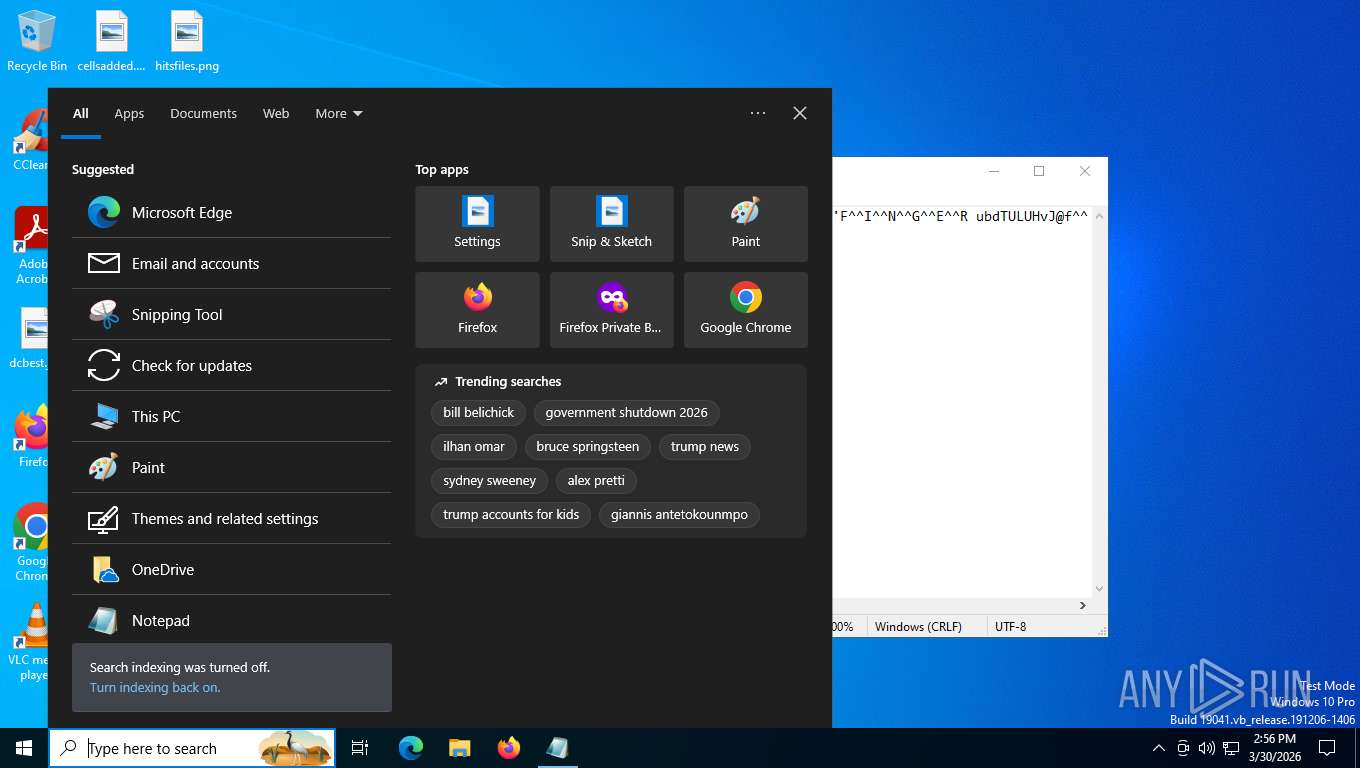Image resolution: width=1360 pixels, height=768 pixels.
Task: Open the volume tray icon
Action: [1207, 748]
